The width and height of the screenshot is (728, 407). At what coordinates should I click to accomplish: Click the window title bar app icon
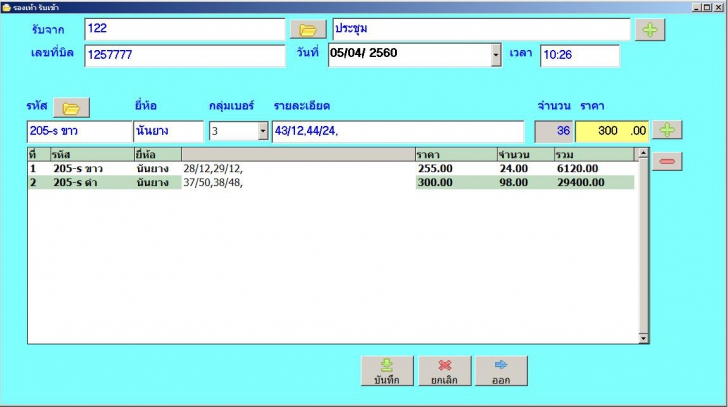pyautogui.click(x=6, y=7)
